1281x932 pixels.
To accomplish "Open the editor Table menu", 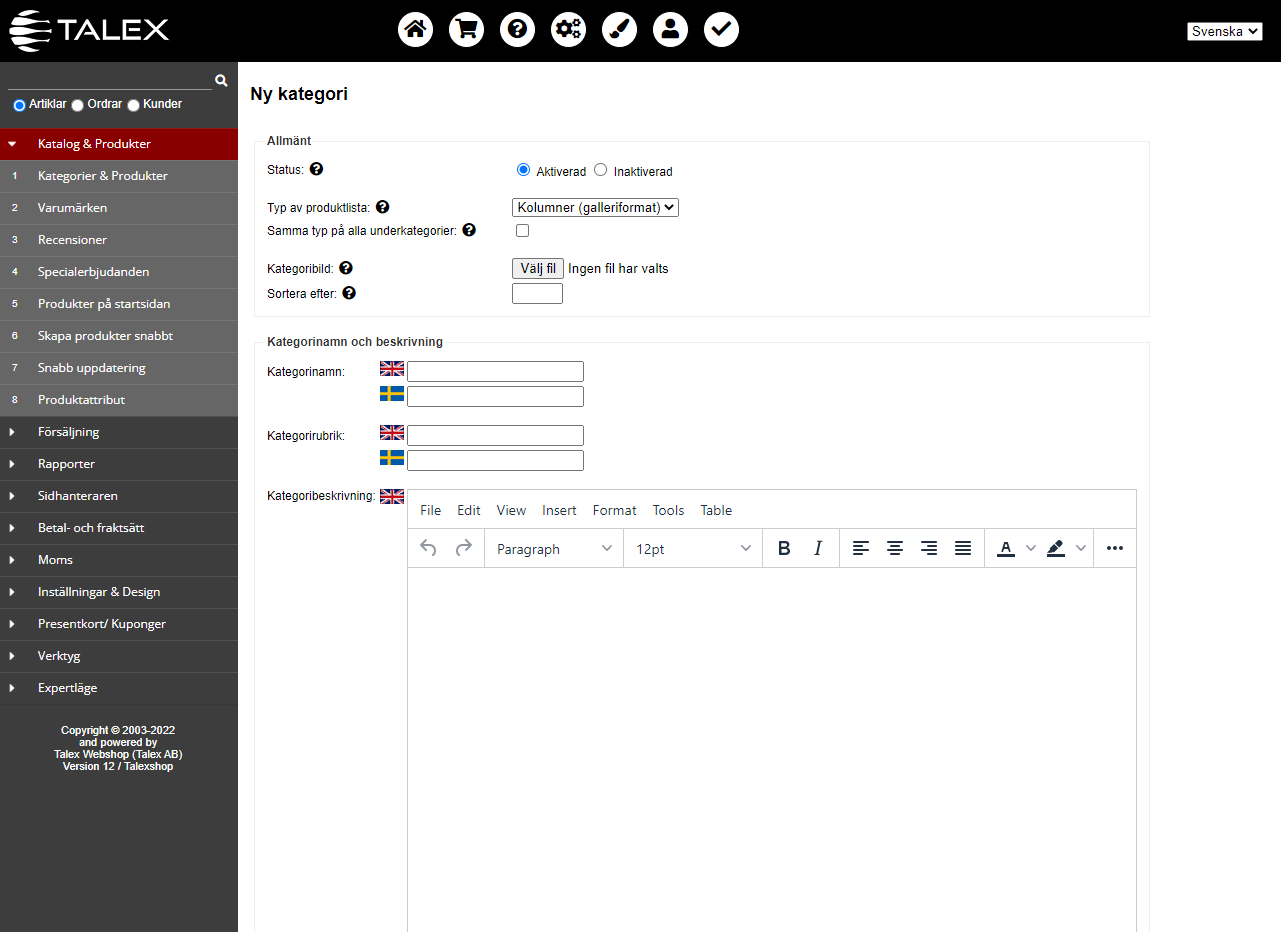I will pyautogui.click(x=716, y=510).
